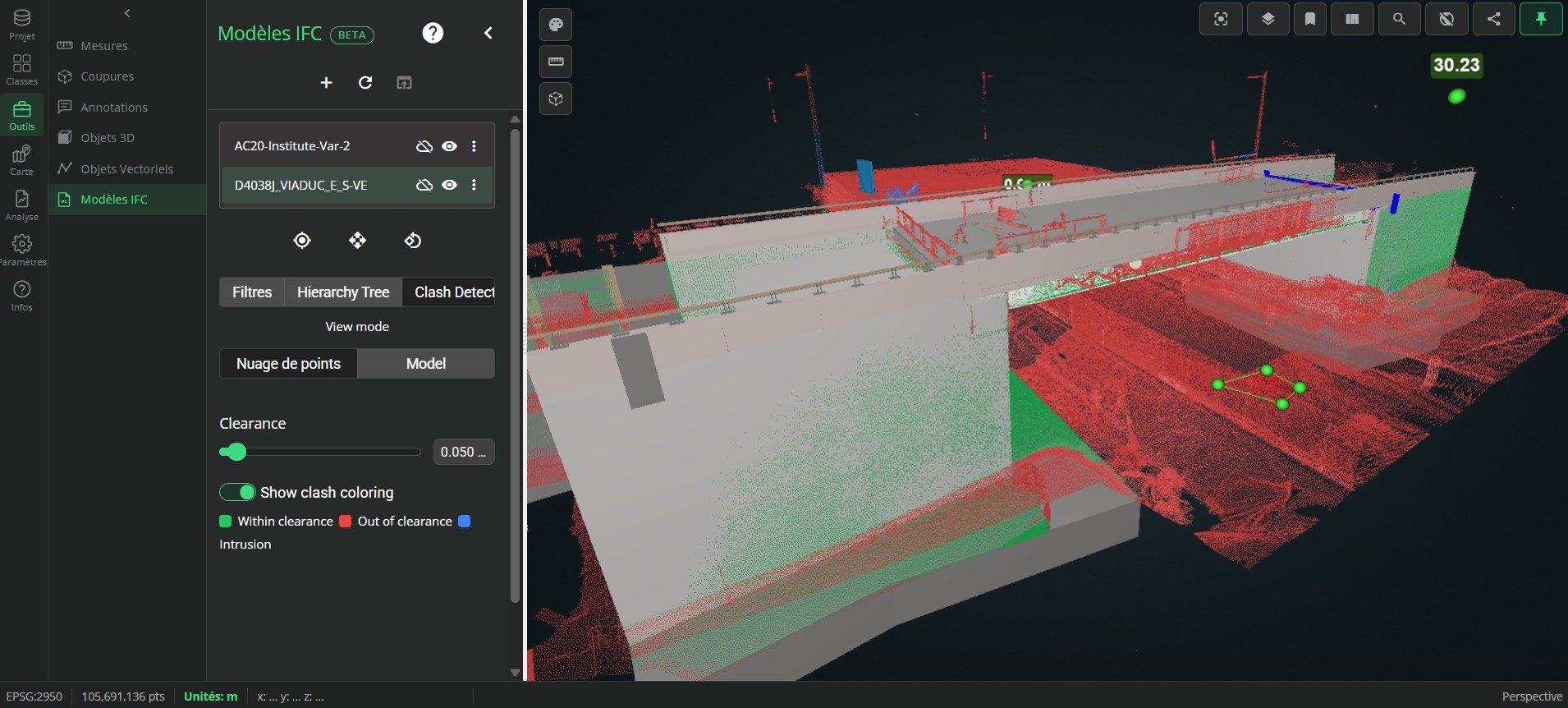Viewport: 1568px width, 708px height.
Task: Select the rotate model tool
Action: [x=413, y=240]
